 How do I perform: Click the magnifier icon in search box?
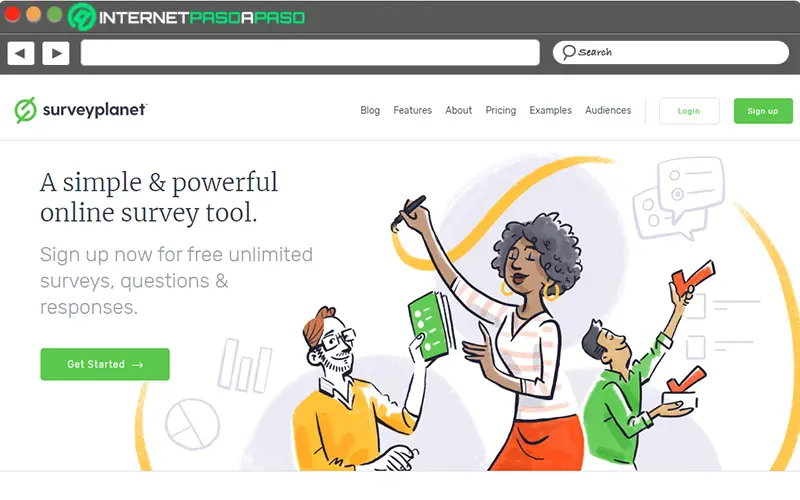[x=568, y=52]
